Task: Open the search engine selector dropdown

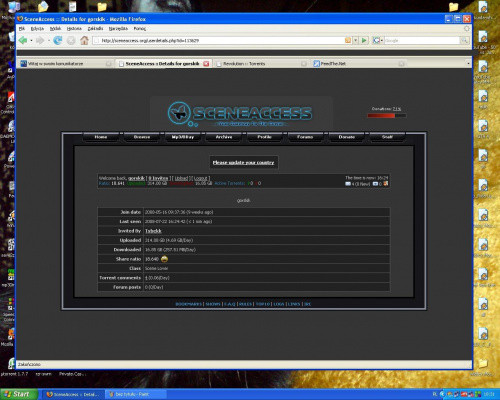Action: click(377, 40)
